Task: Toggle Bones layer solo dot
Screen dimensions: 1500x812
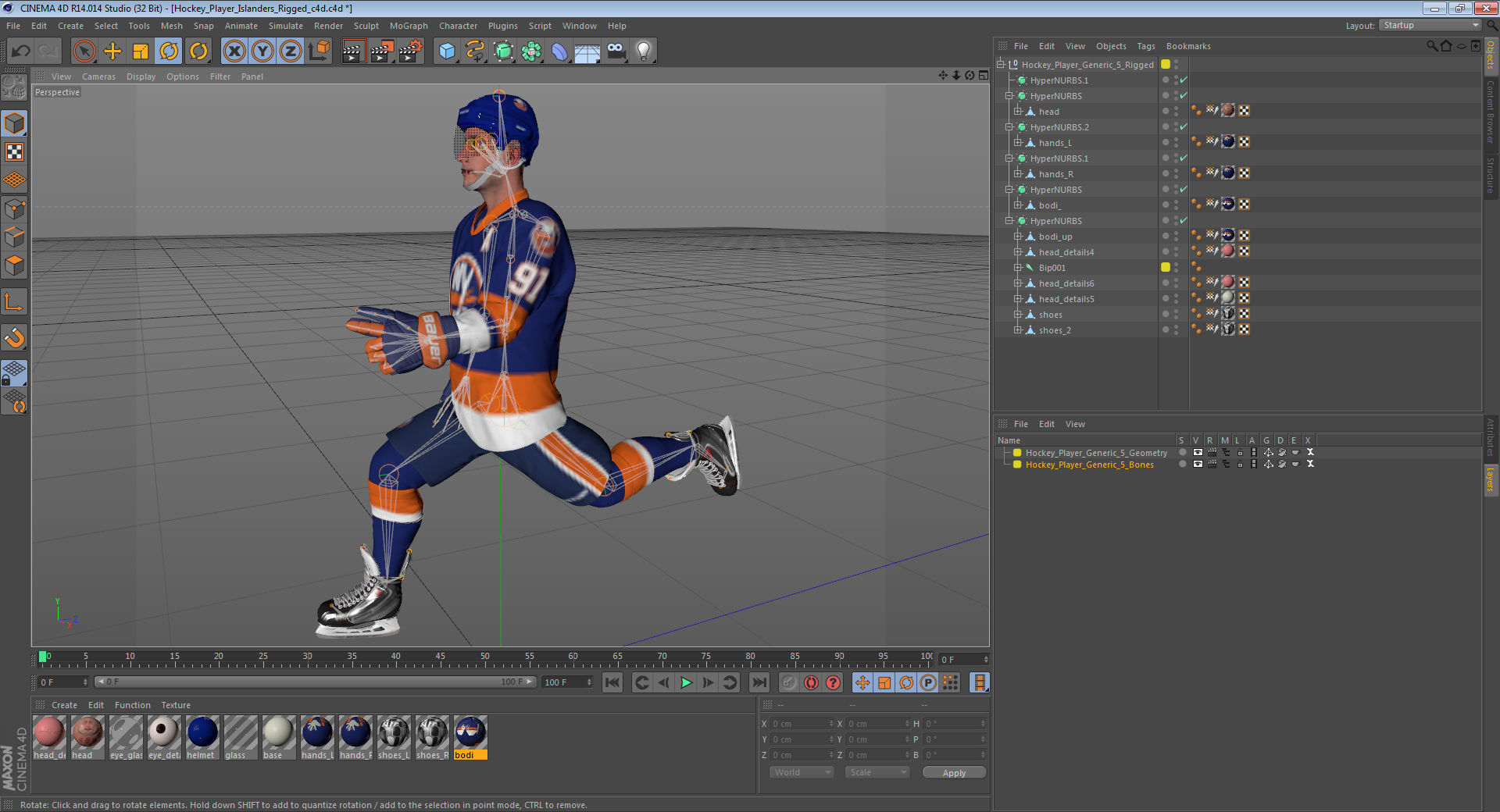Action: (x=1182, y=464)
